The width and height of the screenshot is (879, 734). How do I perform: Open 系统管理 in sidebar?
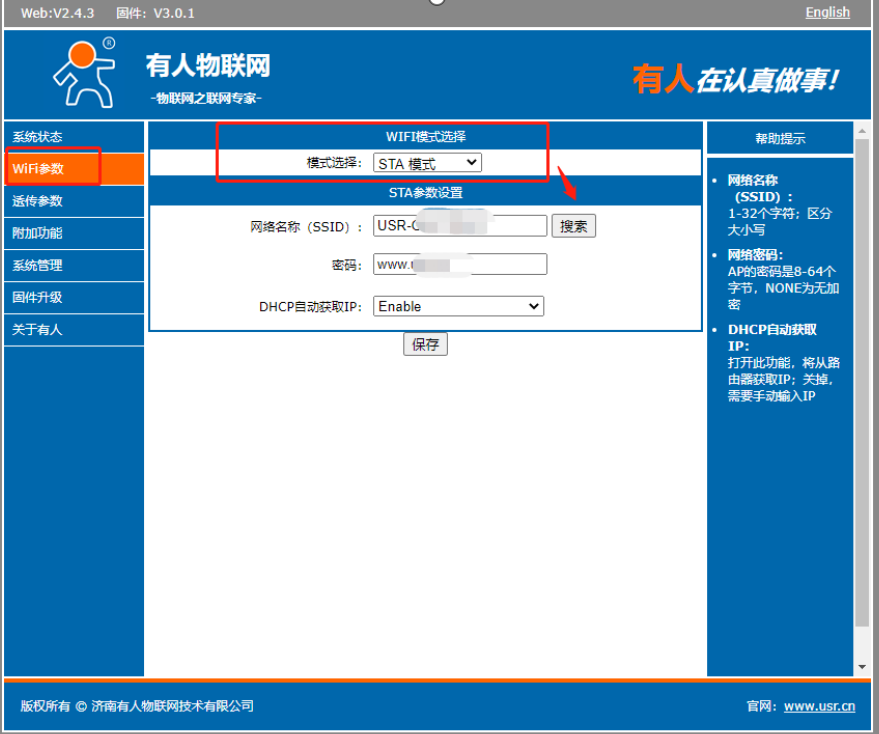tap(38, 265)
